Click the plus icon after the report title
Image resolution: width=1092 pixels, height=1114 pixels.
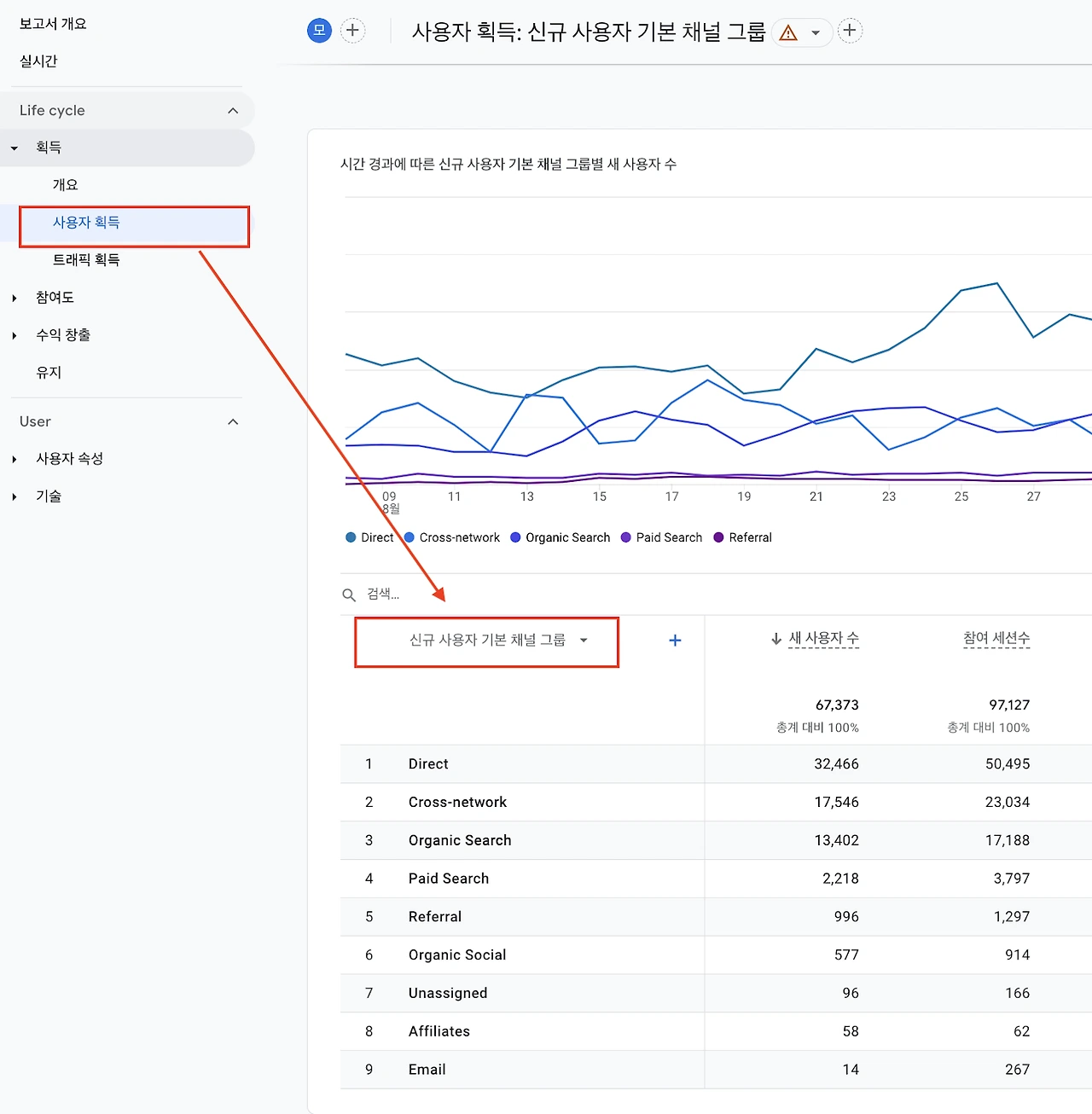850,31
